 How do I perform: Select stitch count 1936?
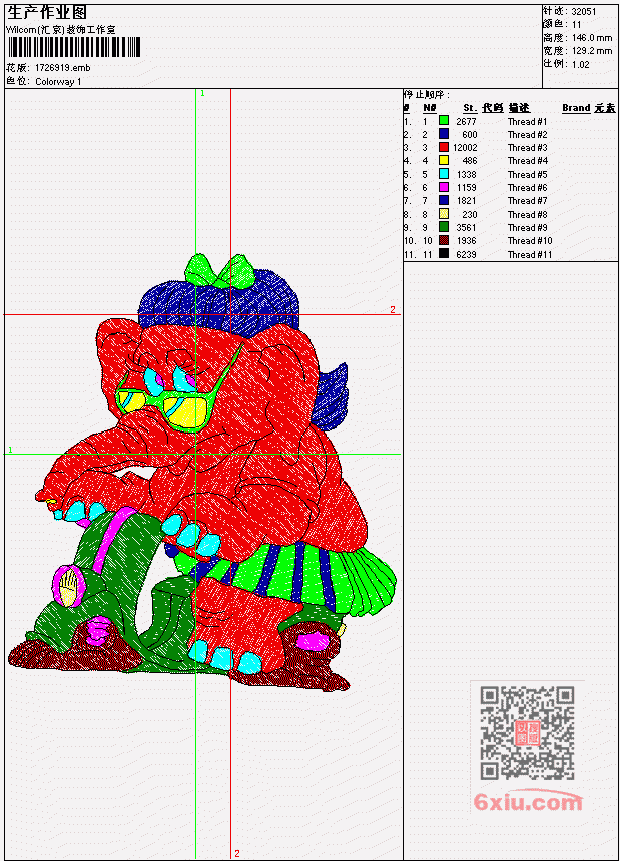[466, 241]
